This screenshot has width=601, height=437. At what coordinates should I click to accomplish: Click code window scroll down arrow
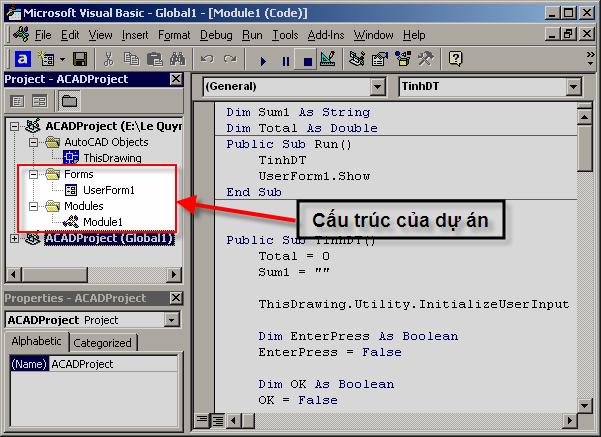585,405
